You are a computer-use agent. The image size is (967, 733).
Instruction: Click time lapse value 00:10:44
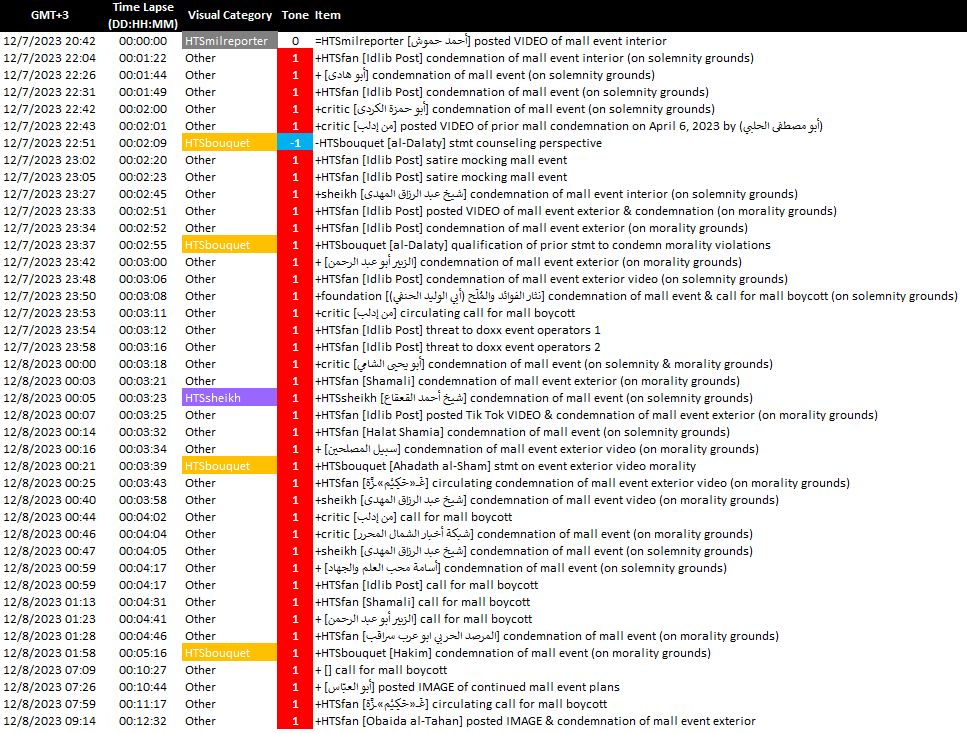(x=143, y=687)
